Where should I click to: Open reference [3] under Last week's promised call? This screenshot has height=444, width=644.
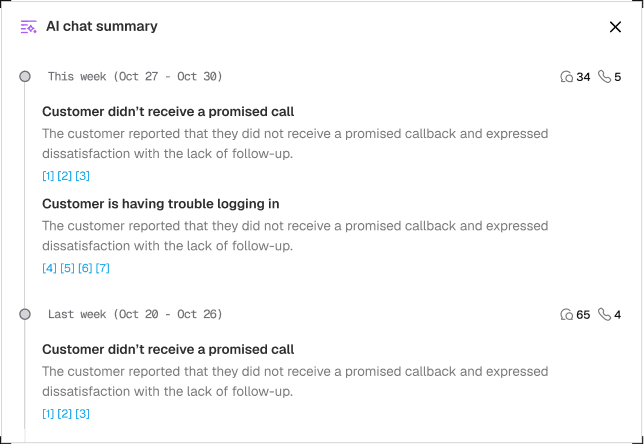83,414
